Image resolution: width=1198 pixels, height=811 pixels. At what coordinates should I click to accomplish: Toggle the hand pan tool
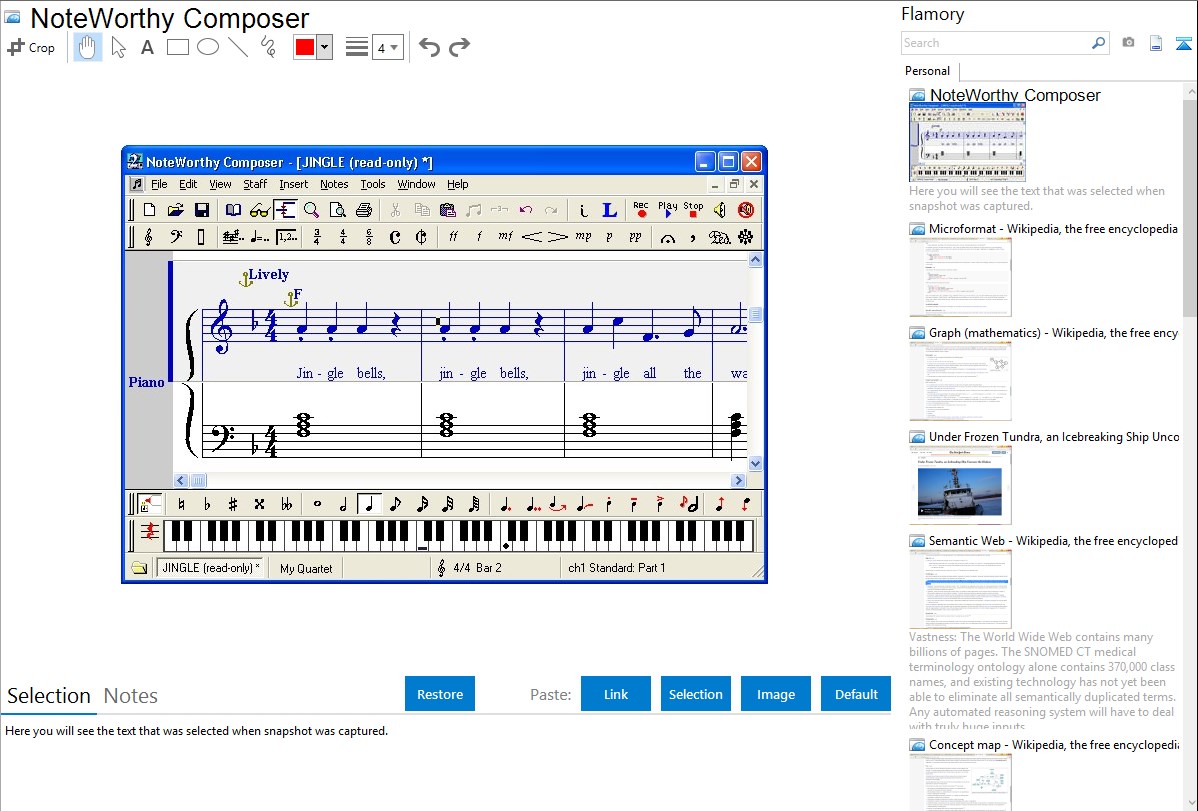tap(88, 47)
